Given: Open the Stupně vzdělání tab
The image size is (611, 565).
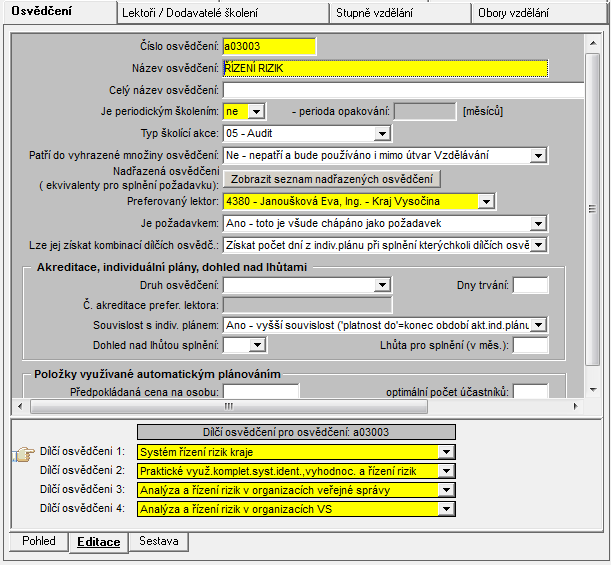Looking at the screenshot, I should click(400, 13).
